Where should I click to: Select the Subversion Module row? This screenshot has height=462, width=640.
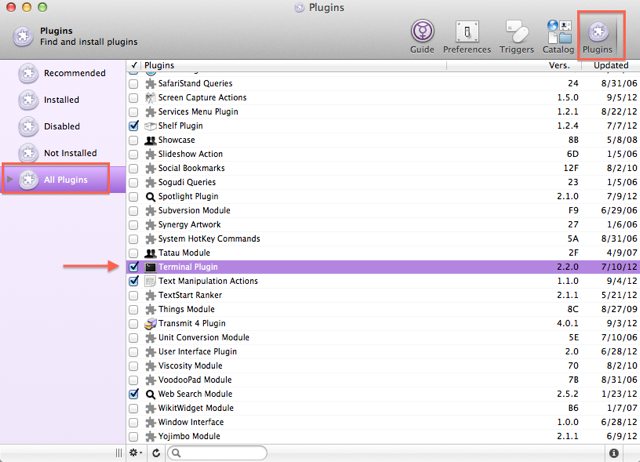[x=383, y=211]
